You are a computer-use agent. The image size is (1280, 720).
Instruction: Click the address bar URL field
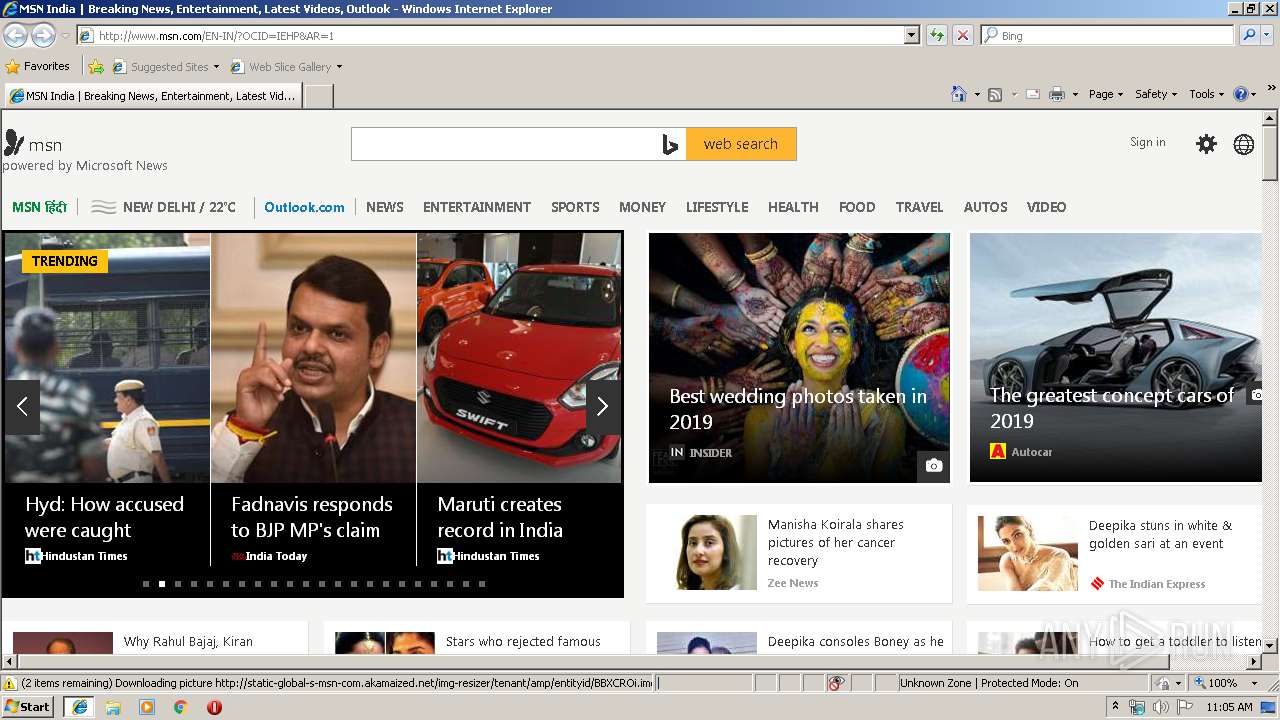coord(498,35)
